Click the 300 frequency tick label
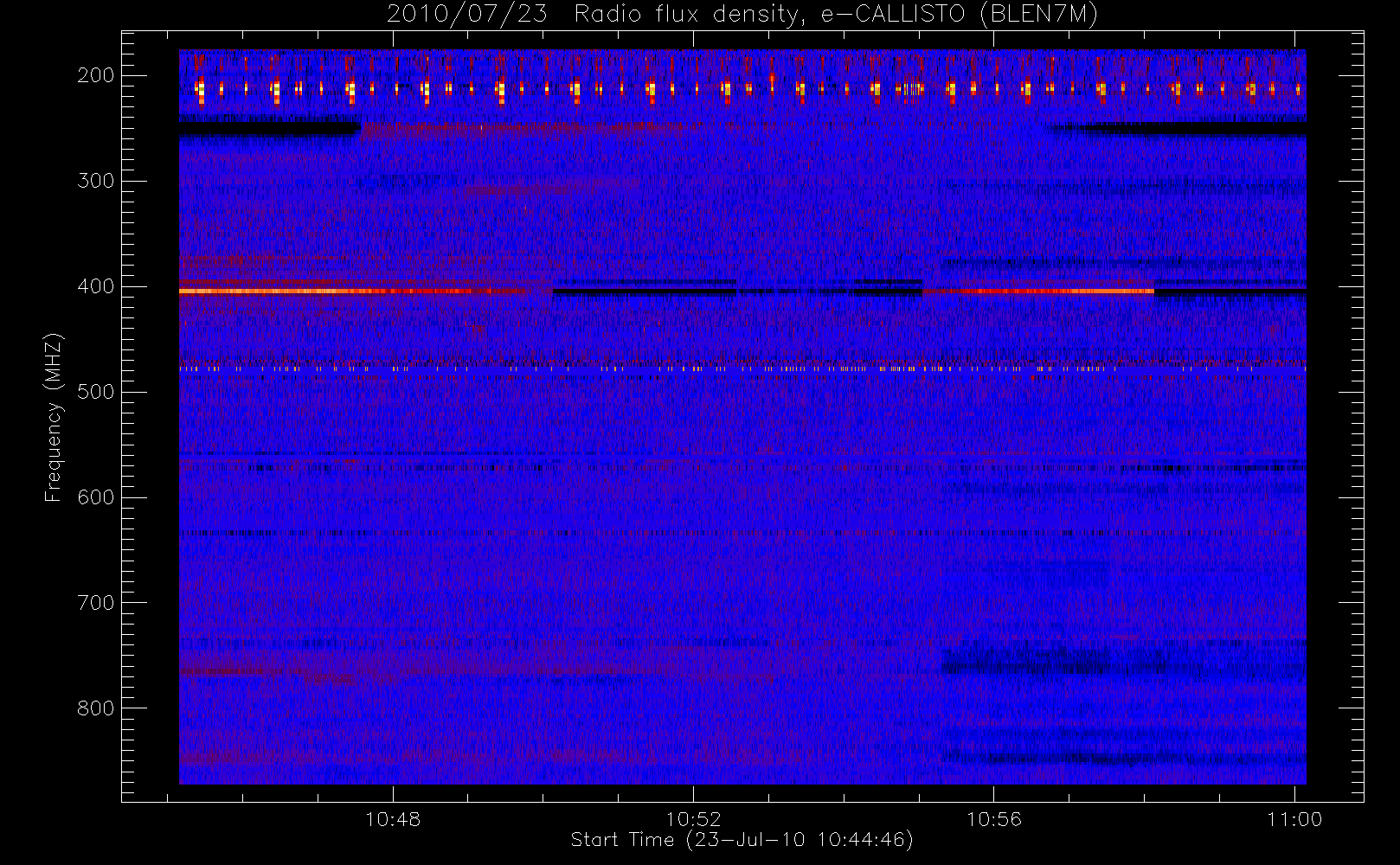Image resolution: width=1400 pixels, height=865 pixels. [x=96, y=181]
